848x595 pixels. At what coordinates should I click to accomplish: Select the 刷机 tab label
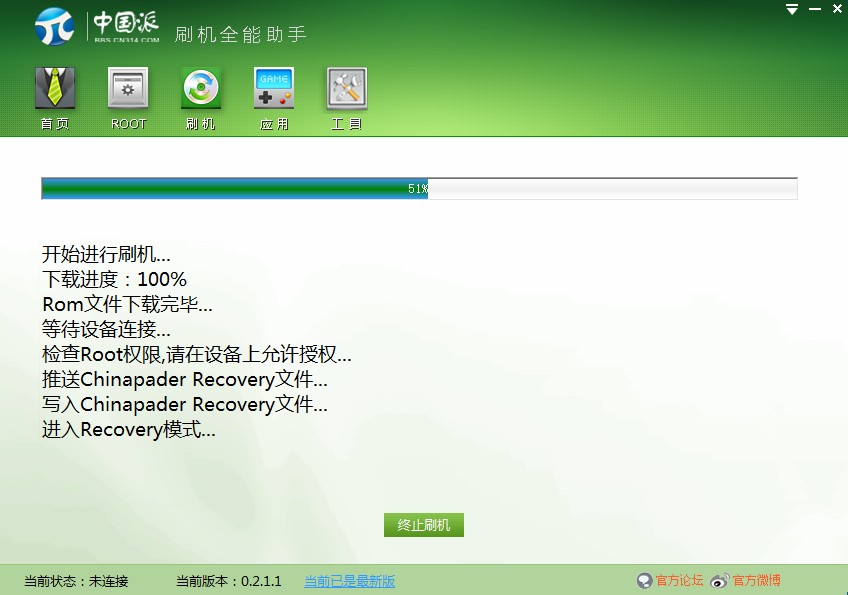pos(201,124)
